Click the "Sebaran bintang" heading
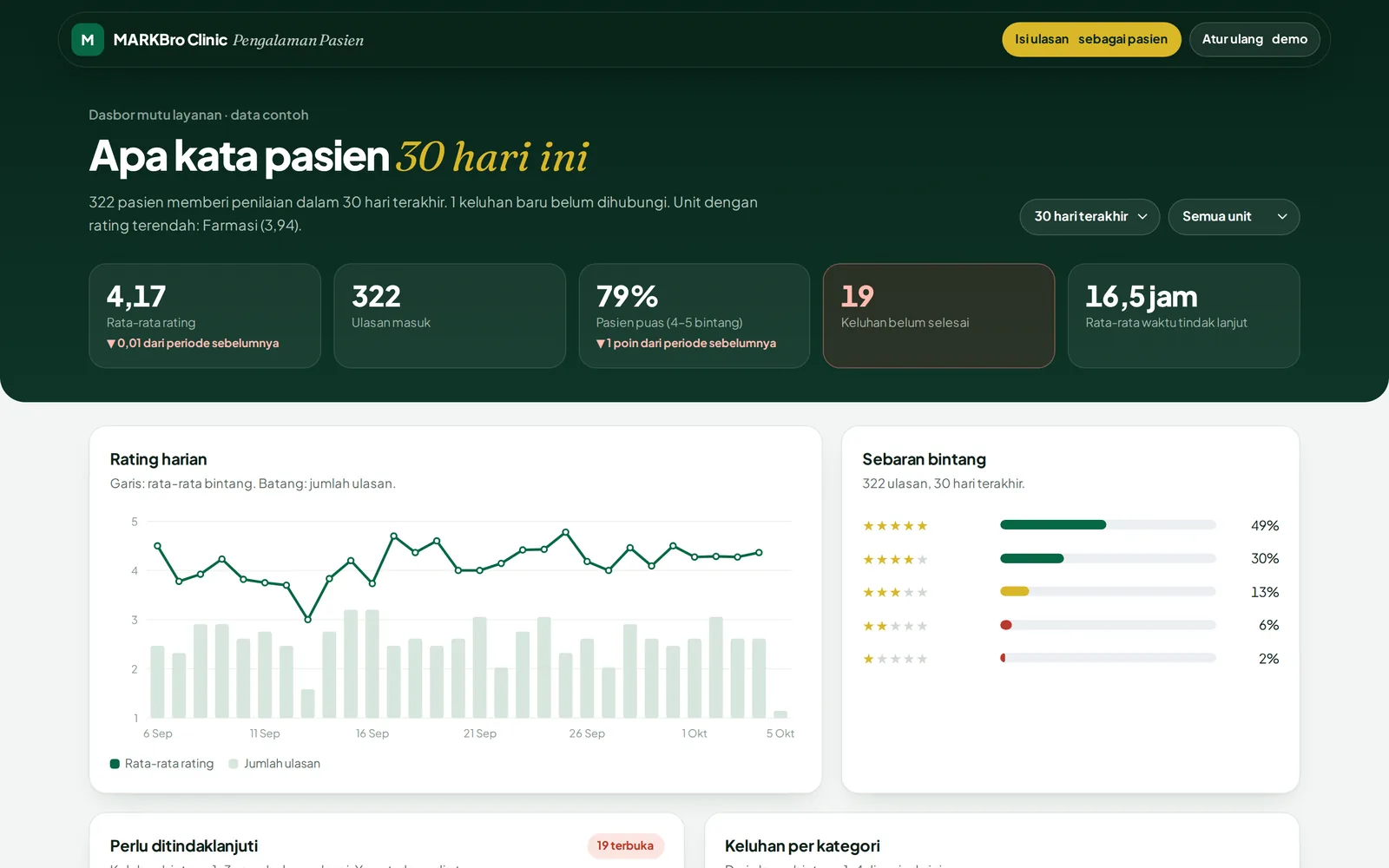 (x=924, y=460)
